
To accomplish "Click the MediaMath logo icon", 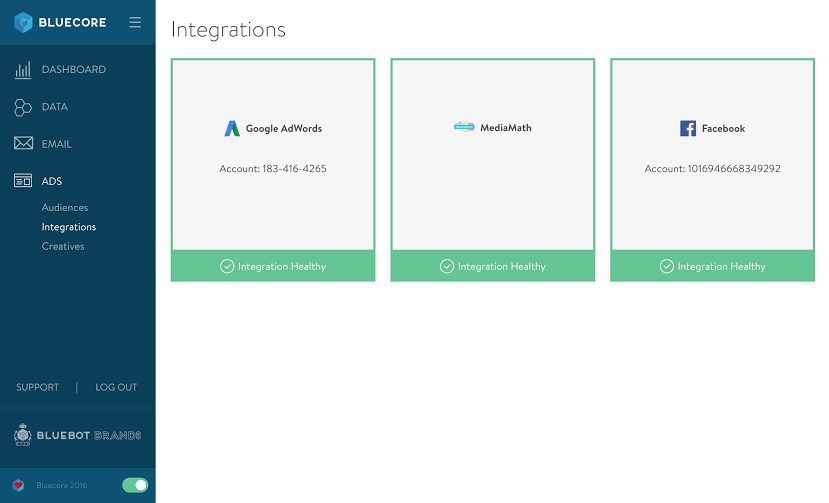I will 464,127.
